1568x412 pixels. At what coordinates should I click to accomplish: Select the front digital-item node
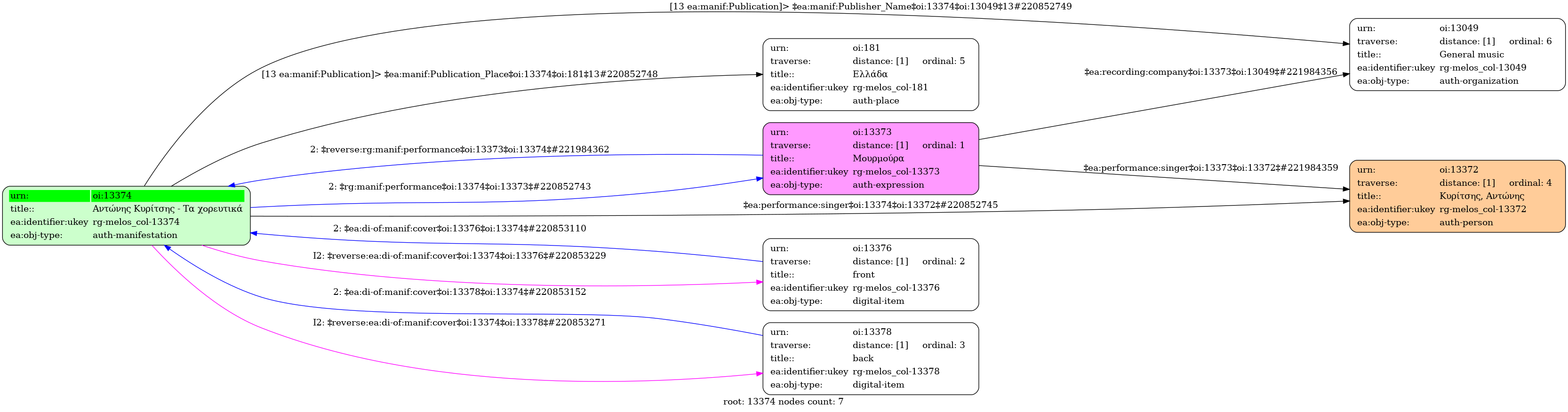870,275
